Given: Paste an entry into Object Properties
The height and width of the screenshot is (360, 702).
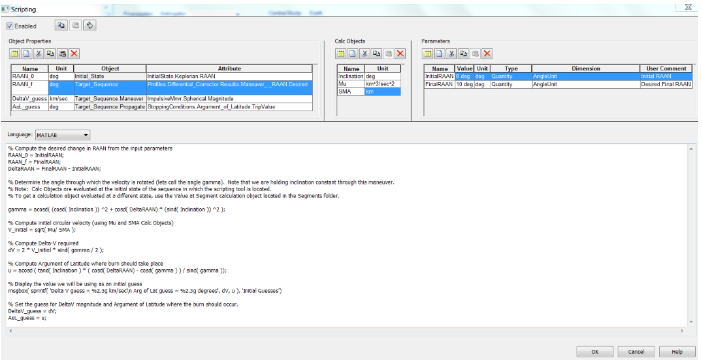Looking at the screenshot, I should point(63,54).
